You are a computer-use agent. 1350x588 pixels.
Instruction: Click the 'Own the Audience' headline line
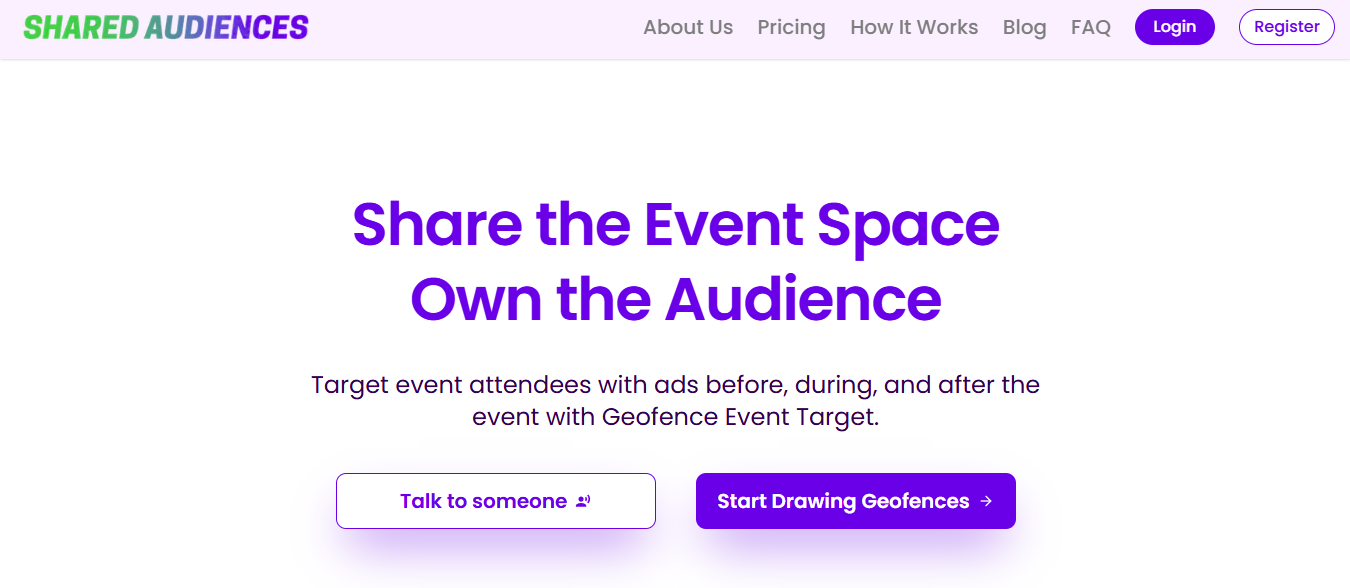click(675, 299)
